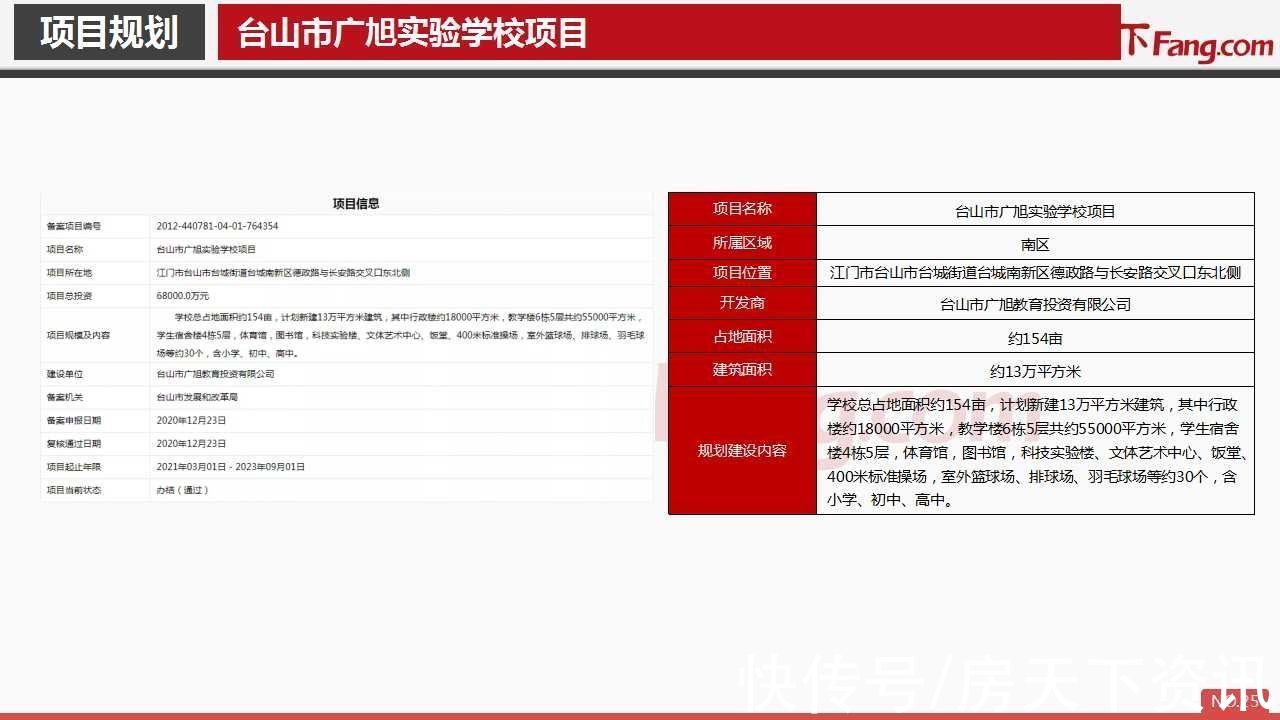Click the investment value 68000.0万元
The image size is (1280, 720).
point(183,296)
